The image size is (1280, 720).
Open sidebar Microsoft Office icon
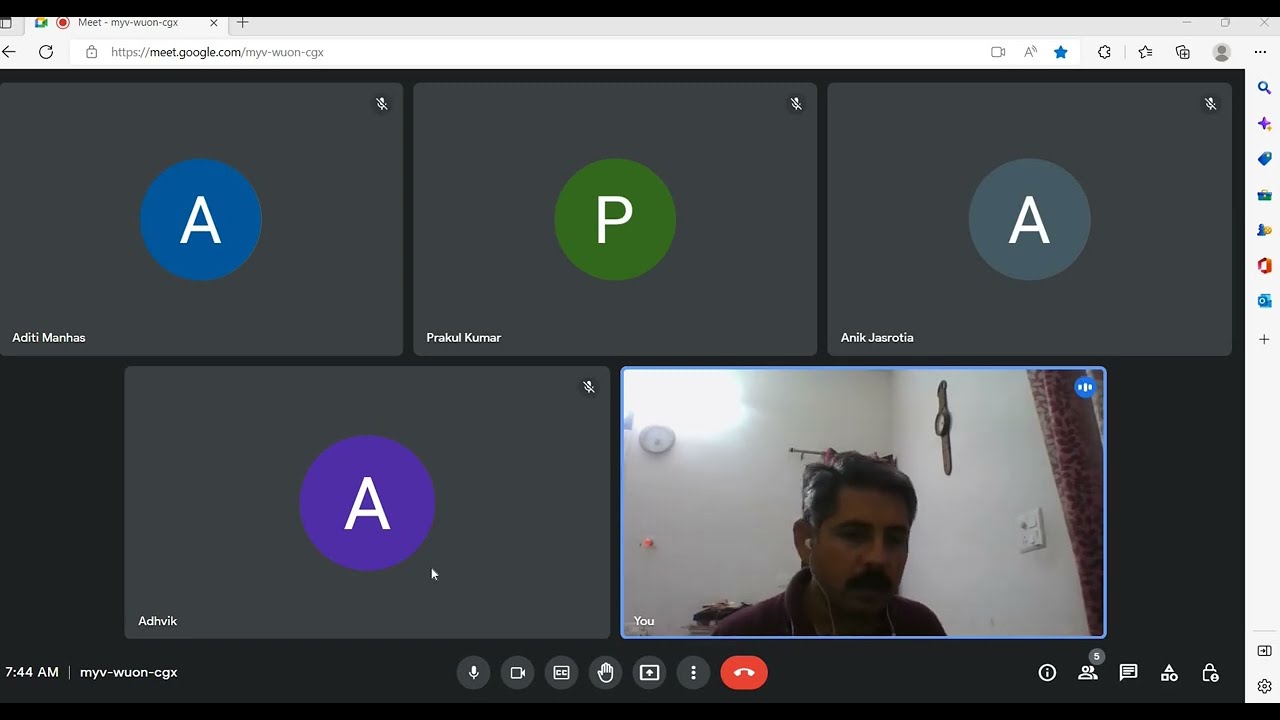tap(1264, 266)
